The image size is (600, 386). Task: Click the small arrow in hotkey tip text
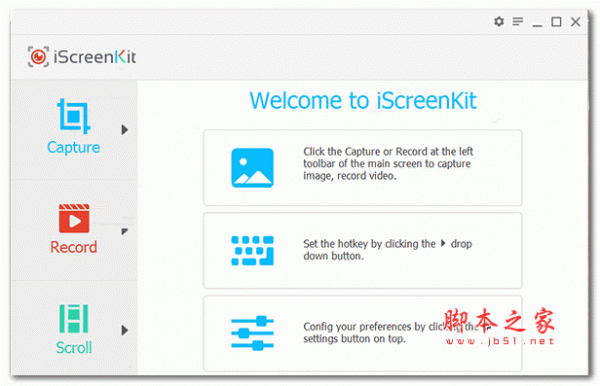pos(443,243)
